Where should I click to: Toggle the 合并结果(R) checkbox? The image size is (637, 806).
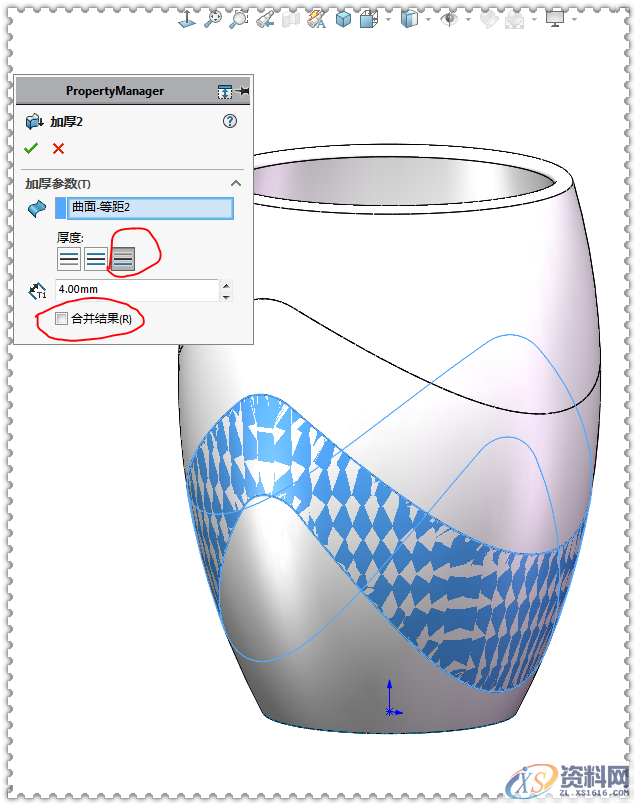61,319
